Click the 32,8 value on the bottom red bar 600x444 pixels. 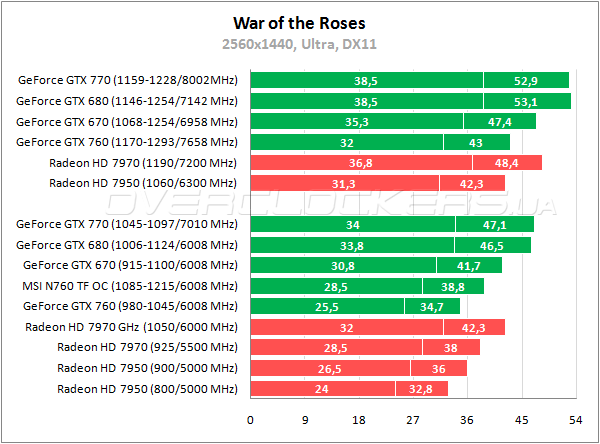click(421, 389)
